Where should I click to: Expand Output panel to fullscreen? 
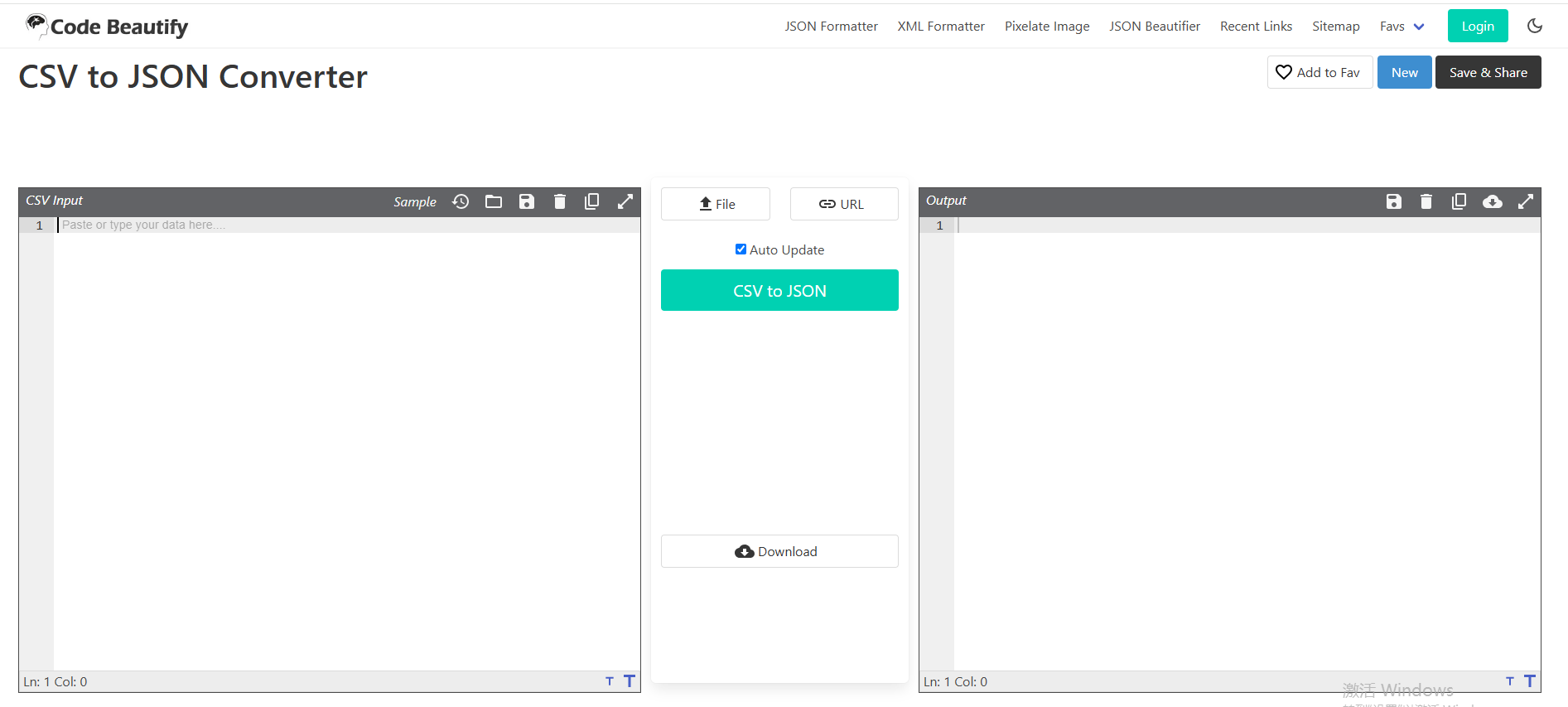coord(1526,201)
